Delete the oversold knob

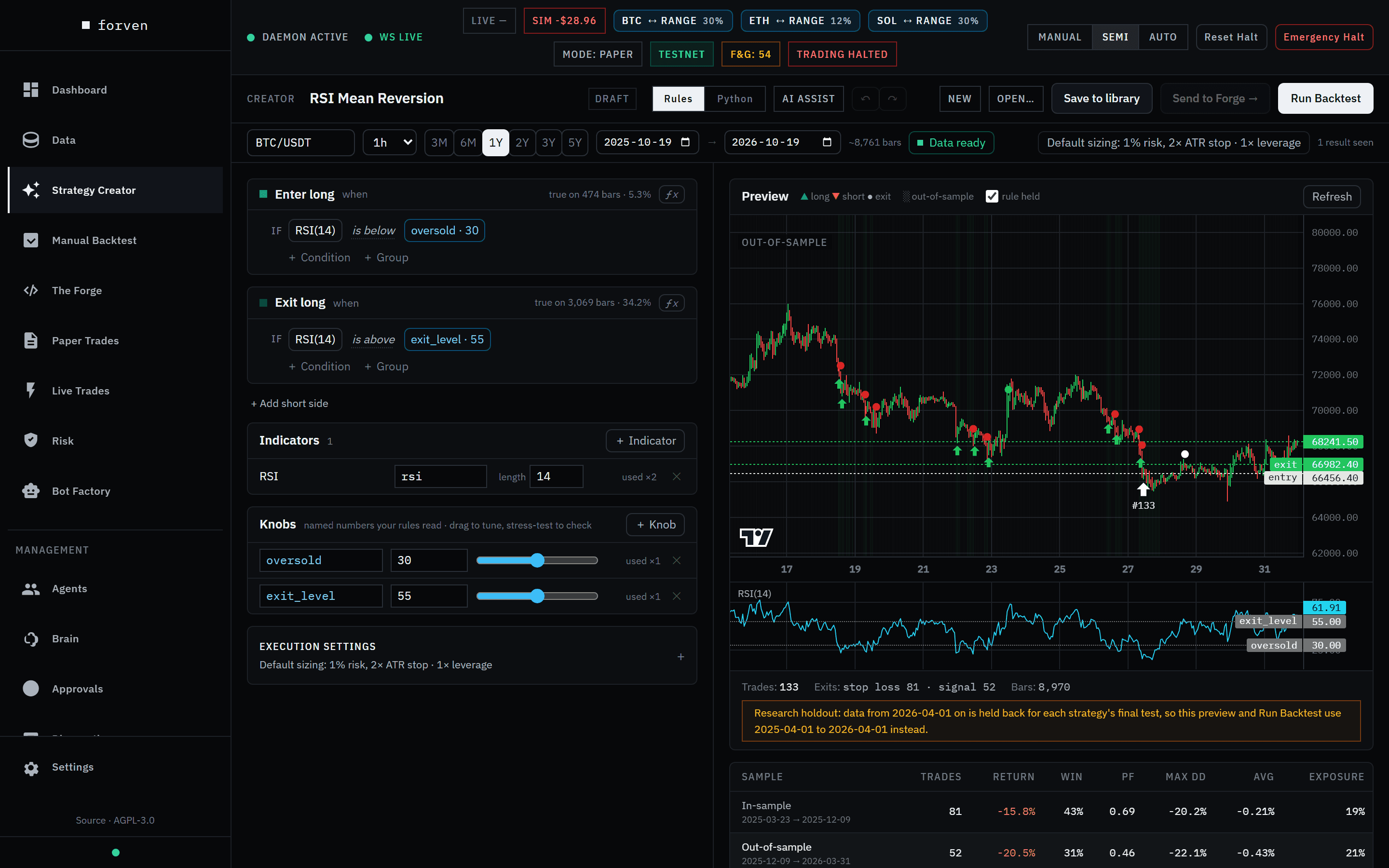[677, 560]
